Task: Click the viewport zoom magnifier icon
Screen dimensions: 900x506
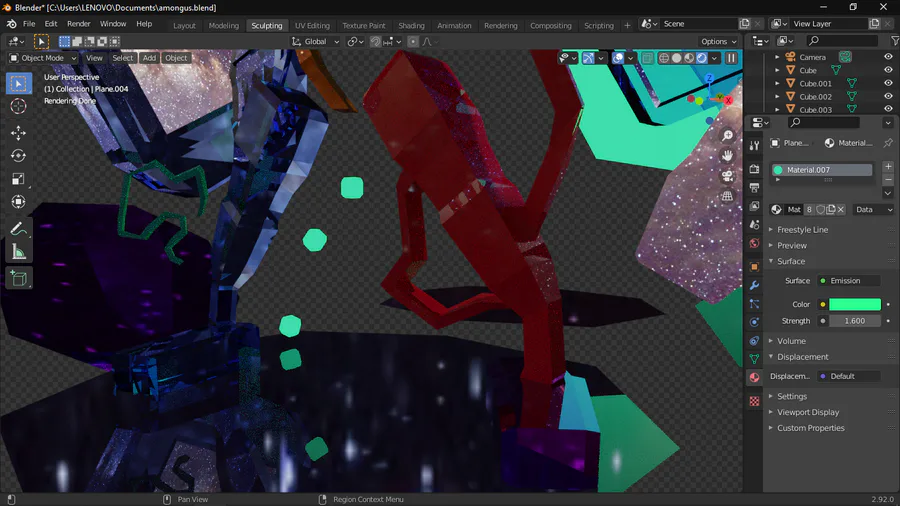Action: pos(727,135)
